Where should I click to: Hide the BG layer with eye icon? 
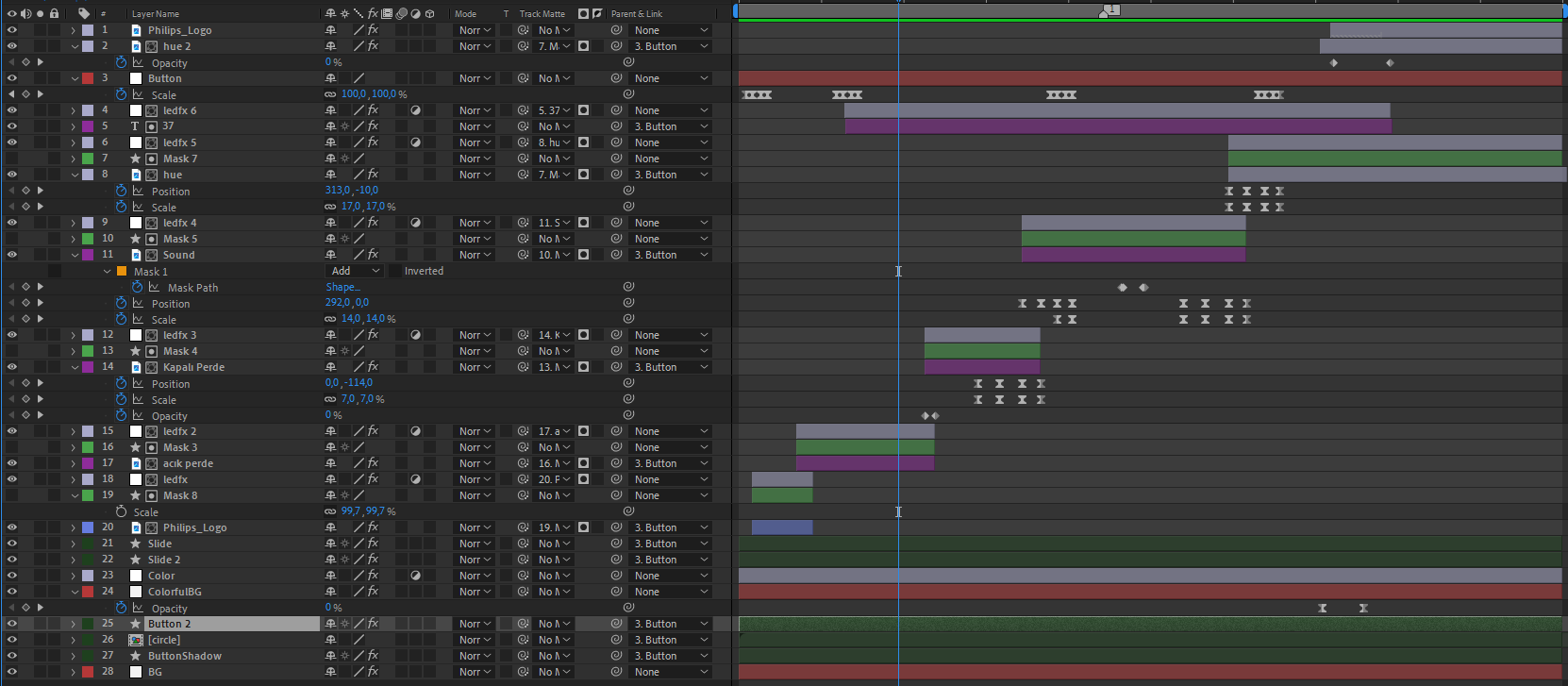click(12, 672)
